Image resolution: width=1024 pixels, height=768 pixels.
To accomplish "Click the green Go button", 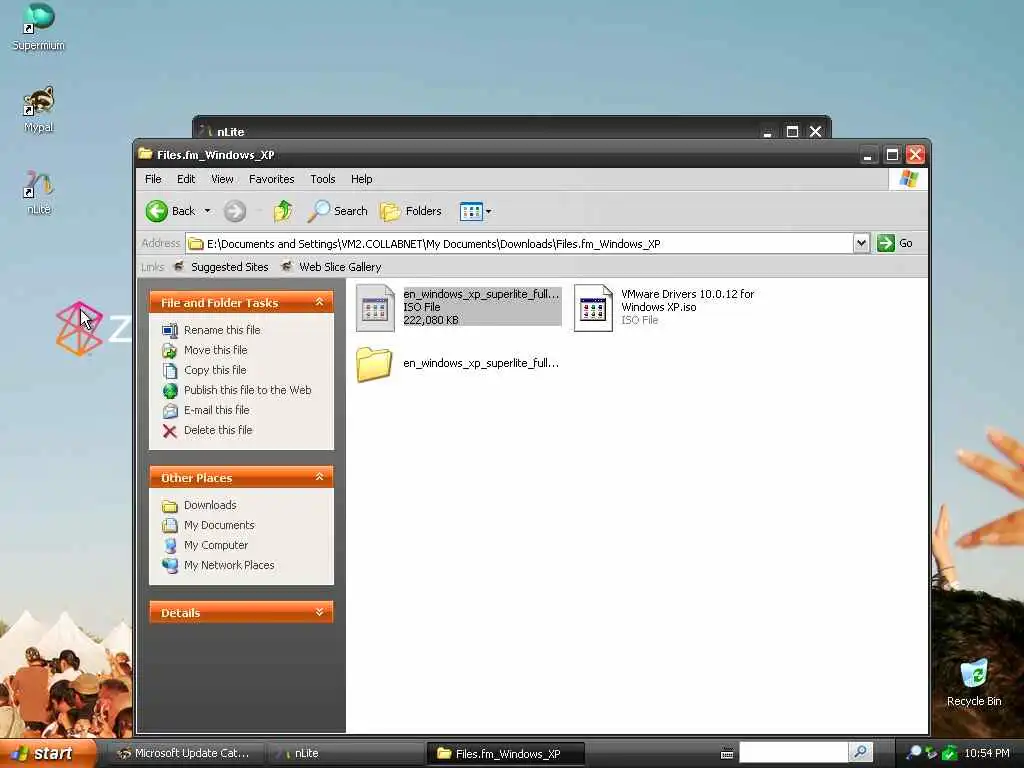I will tap(895, 243).
